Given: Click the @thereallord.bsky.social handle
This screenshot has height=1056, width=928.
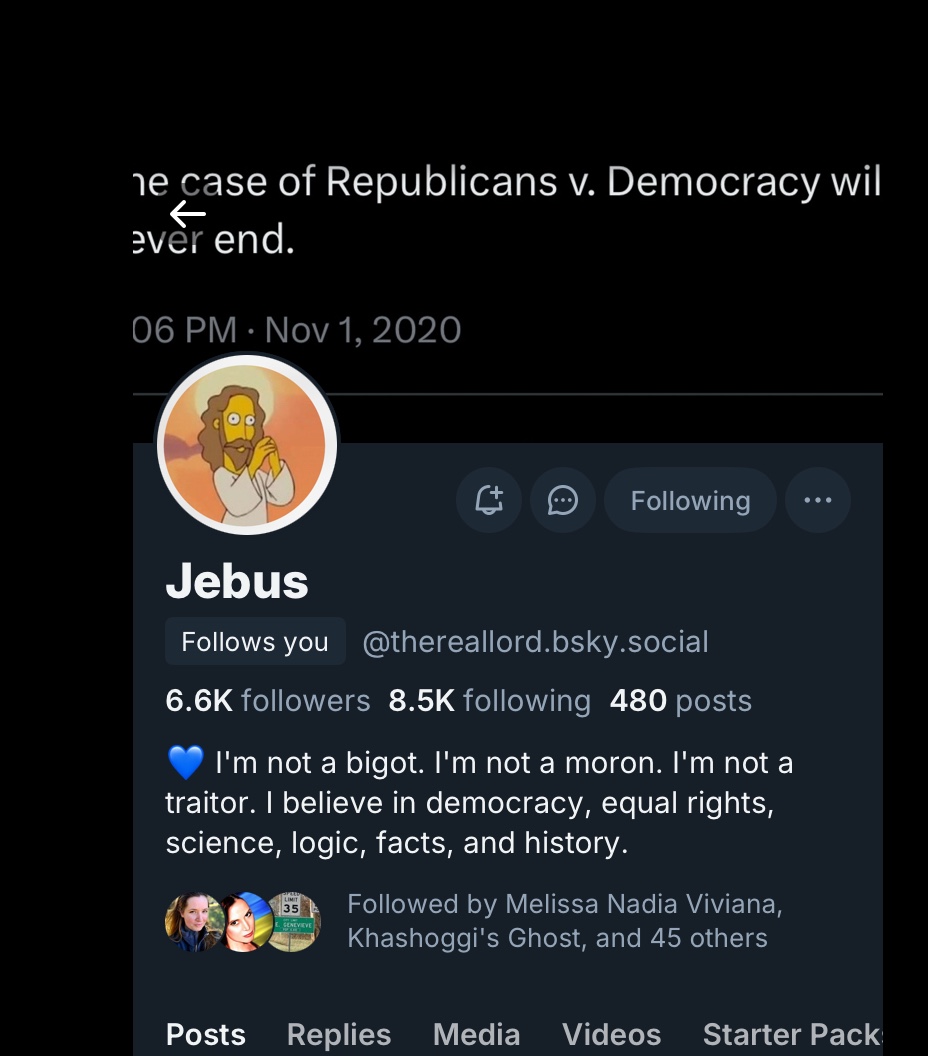Looking at the screenshot, I should [535, 642].
